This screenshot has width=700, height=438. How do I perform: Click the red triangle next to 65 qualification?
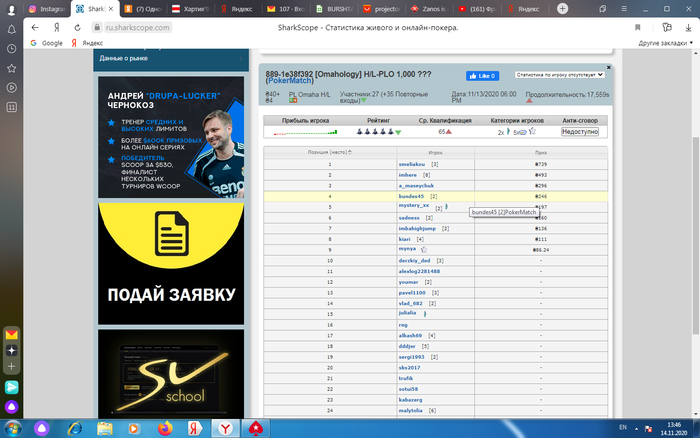(449, 132)
